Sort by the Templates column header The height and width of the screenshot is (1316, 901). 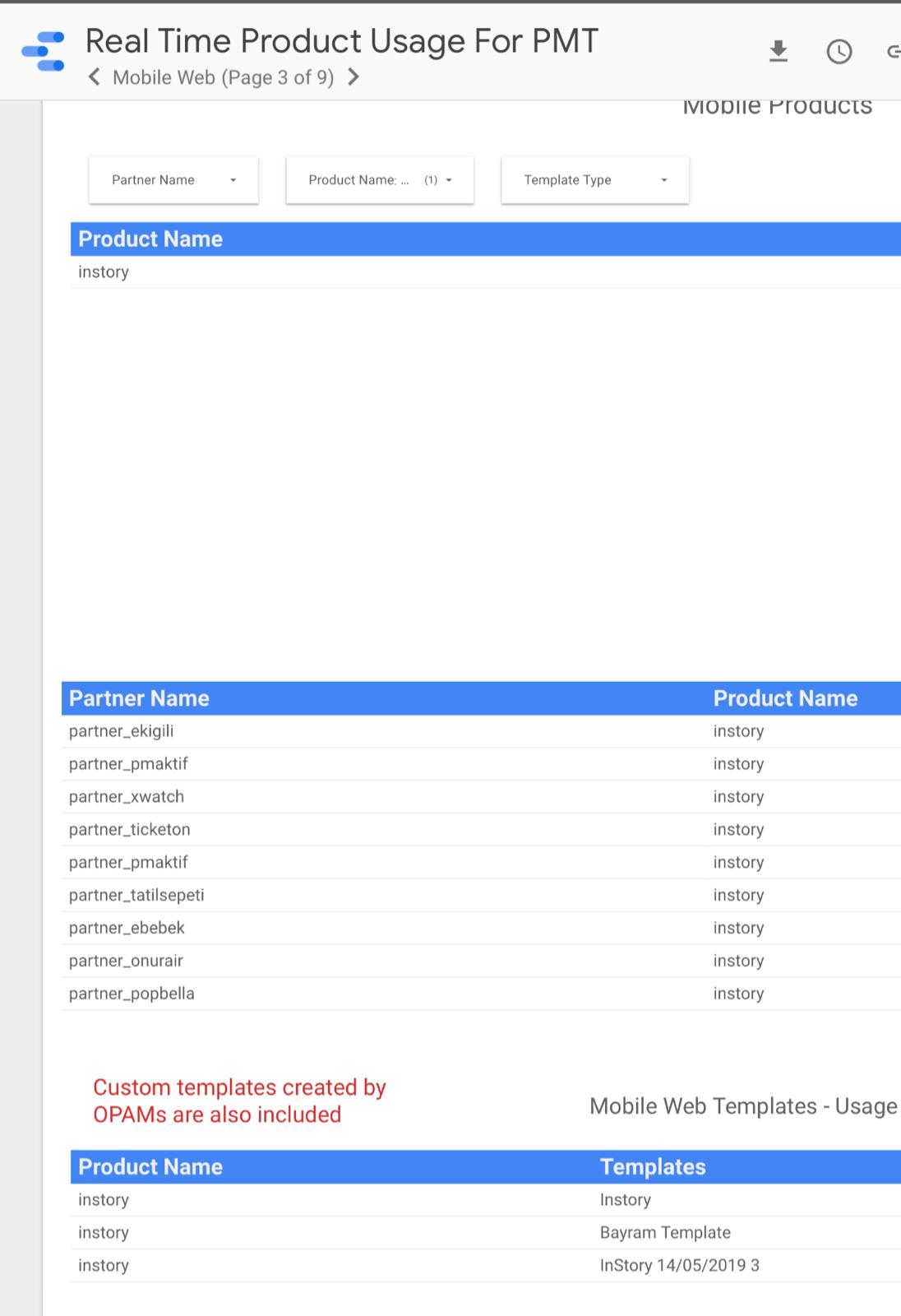click(653, 1167)
